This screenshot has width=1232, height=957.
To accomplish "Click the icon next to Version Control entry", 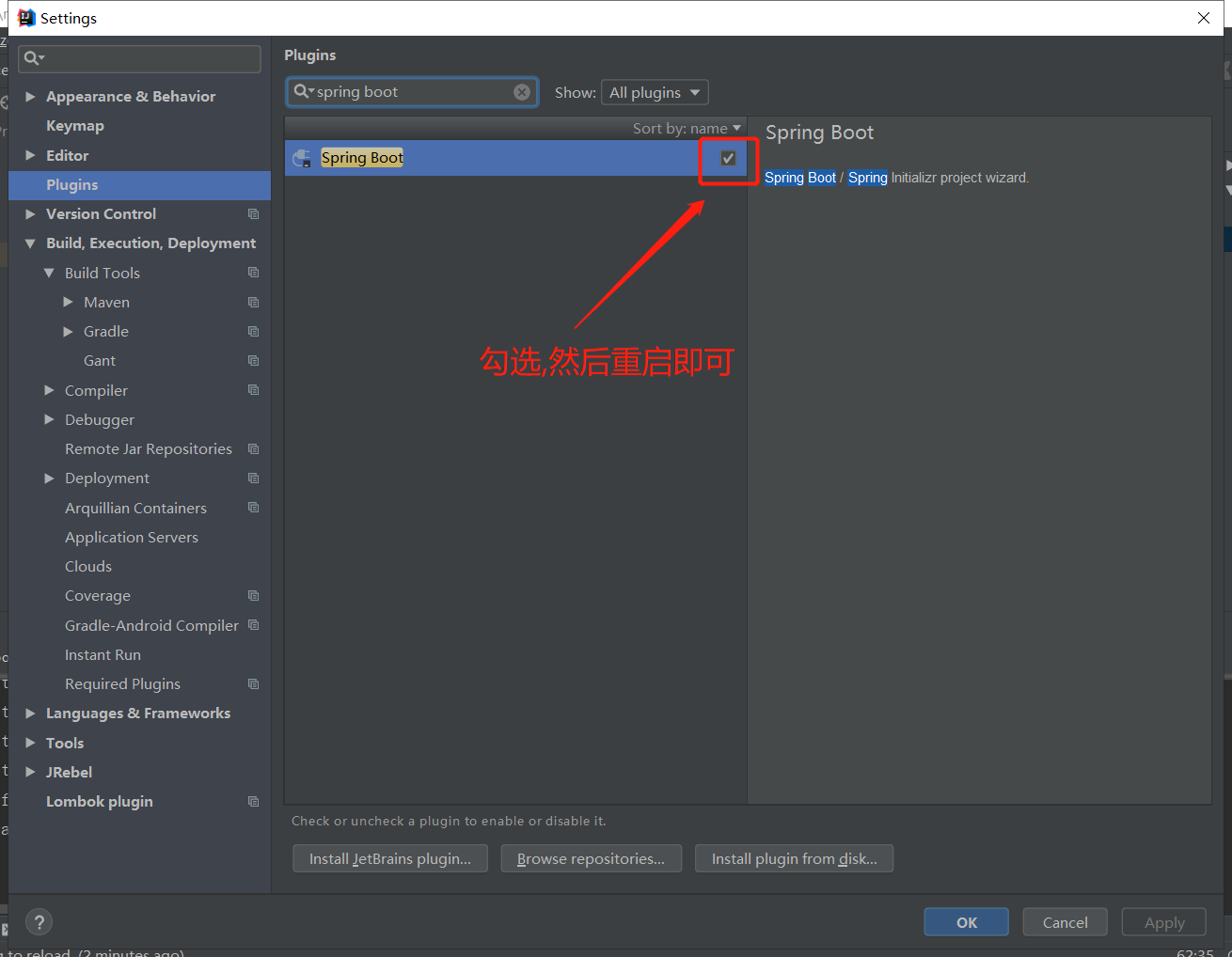I will (253, 213).
